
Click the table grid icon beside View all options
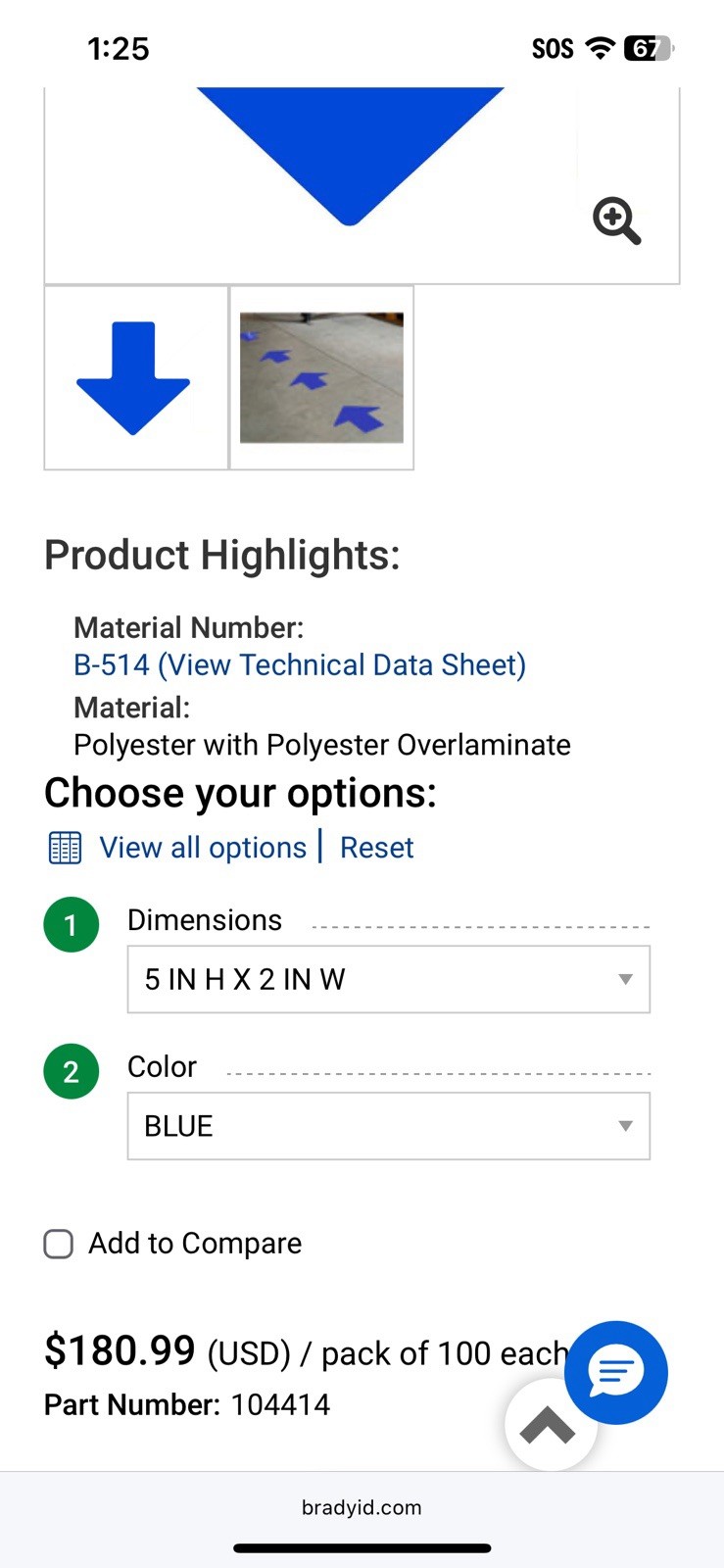pos(66,848)
